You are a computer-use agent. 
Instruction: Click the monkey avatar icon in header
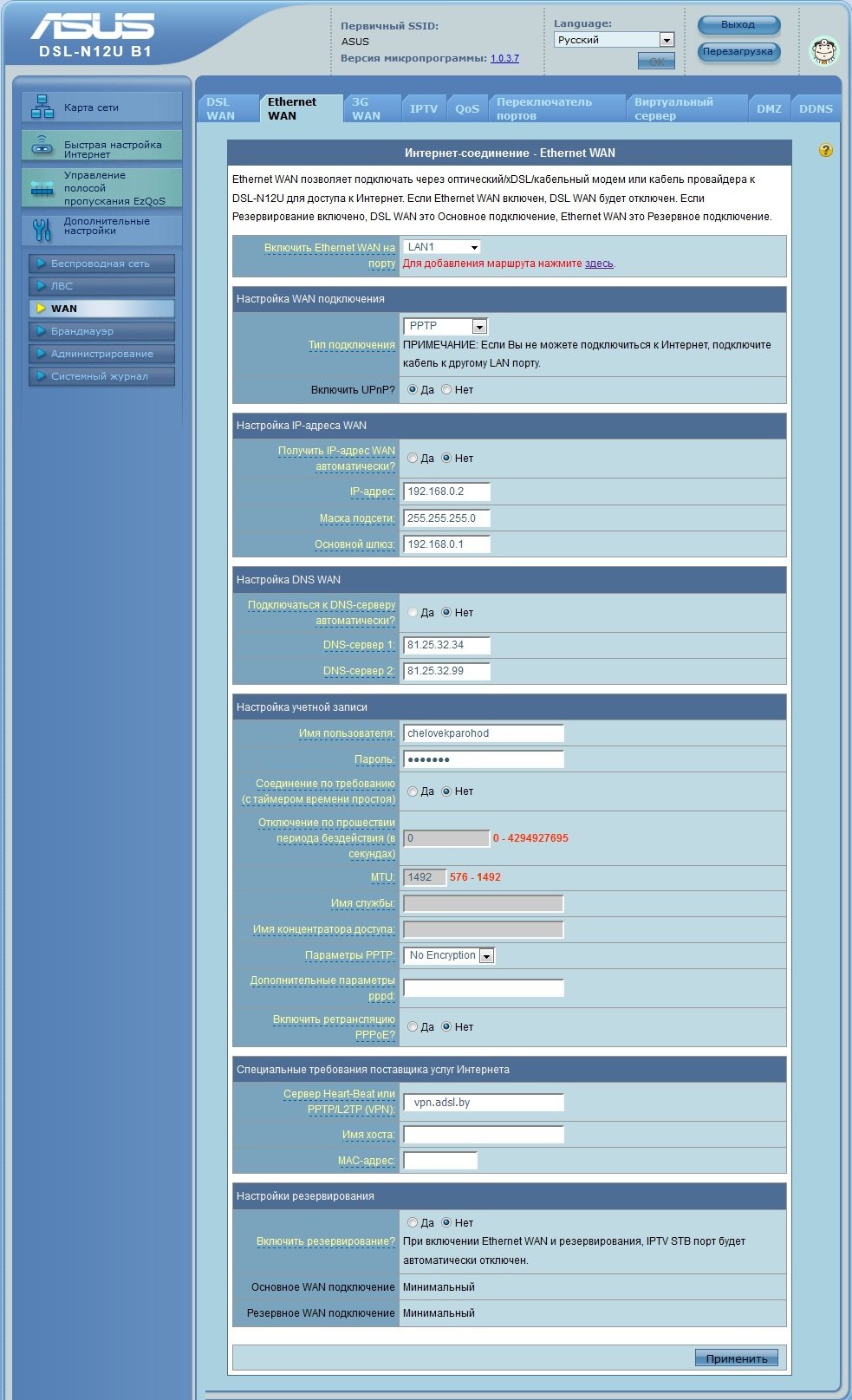tap(823, 51)
